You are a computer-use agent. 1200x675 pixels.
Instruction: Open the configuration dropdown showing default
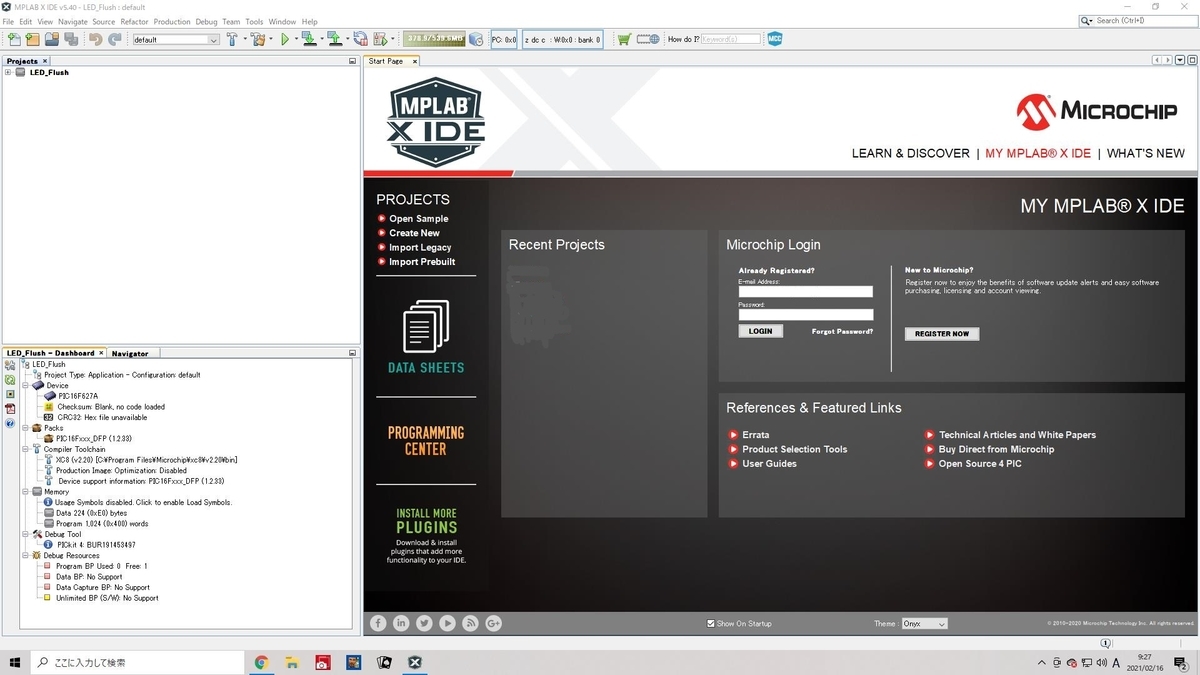click(x=175, y=40)
